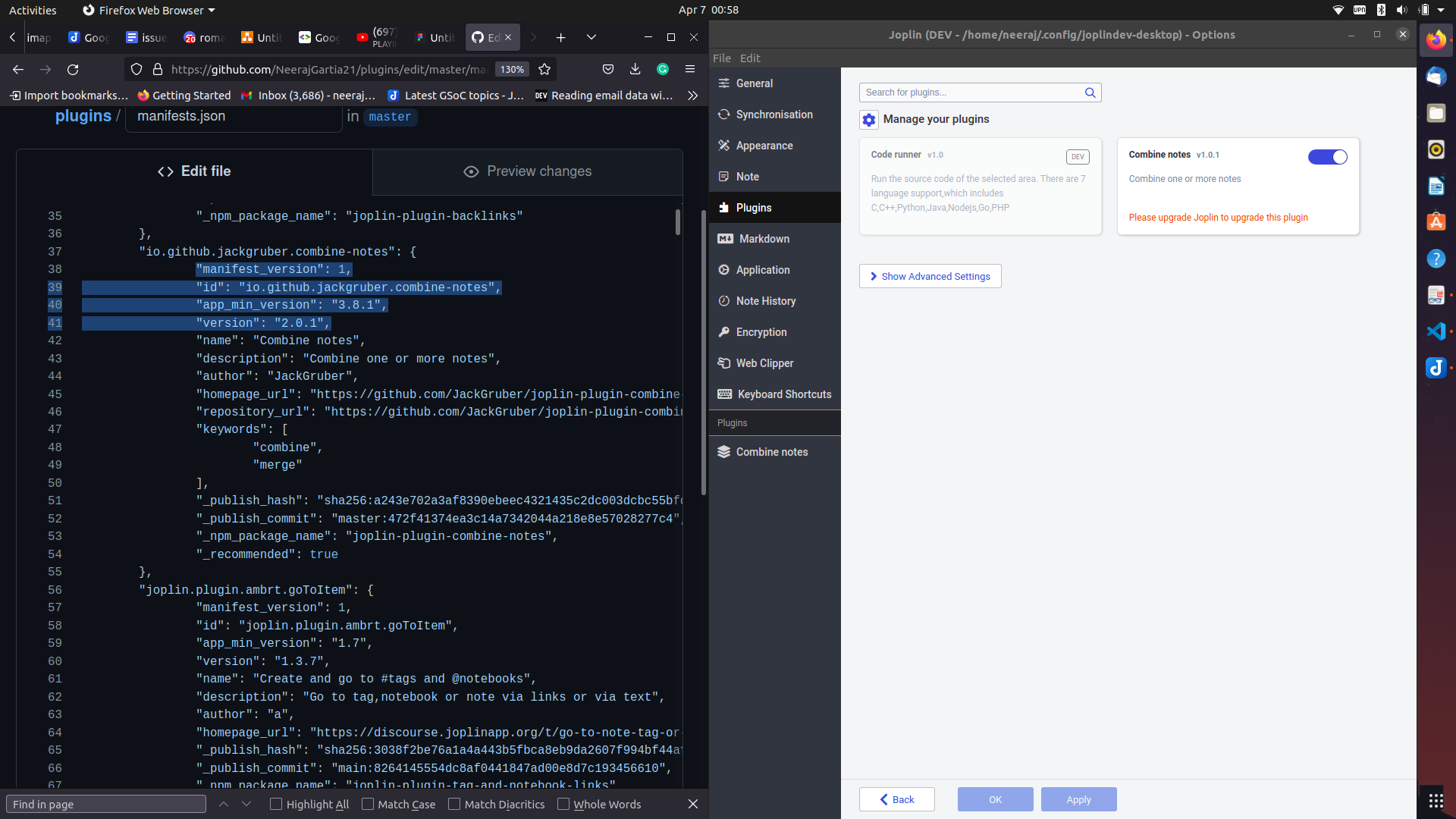
Task: Open the Web Clipper settings section
Action: click(764, 363)
